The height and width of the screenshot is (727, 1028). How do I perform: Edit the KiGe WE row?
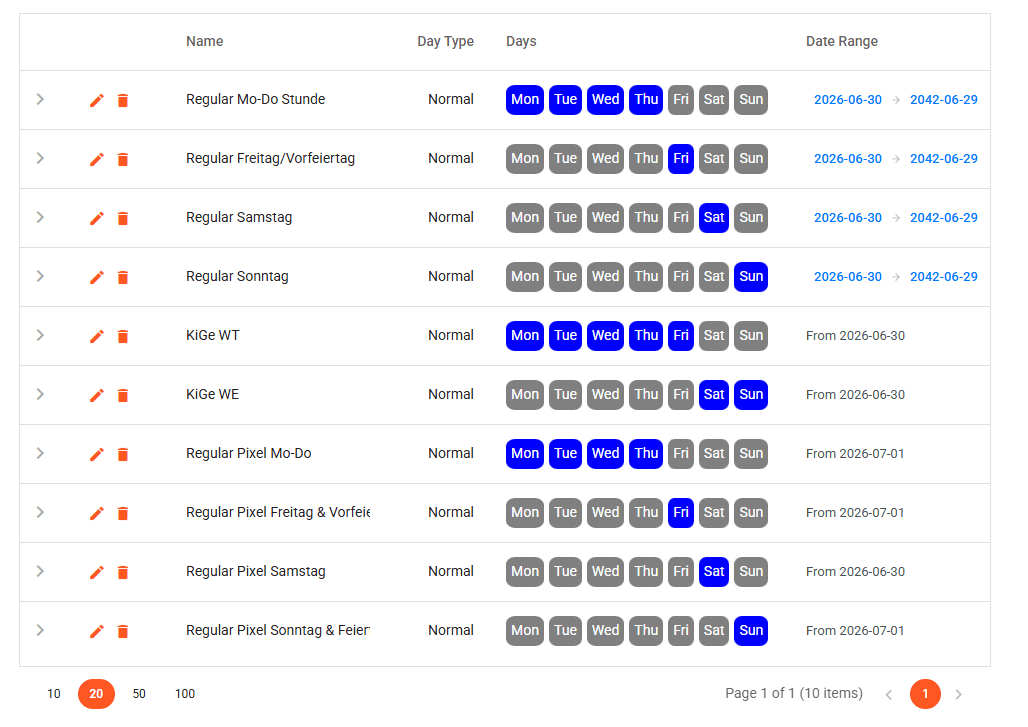[96, 395]
